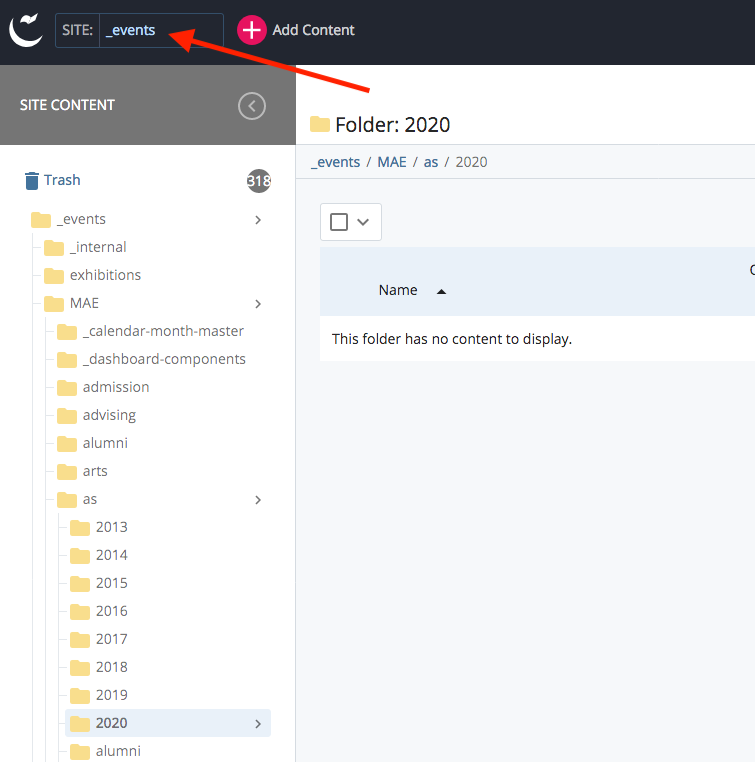Open the chevron menu for folder 2020
Image resolution: width=755 pixels, height=762 pixels.
pyautogui.click(x=258, y=723)
